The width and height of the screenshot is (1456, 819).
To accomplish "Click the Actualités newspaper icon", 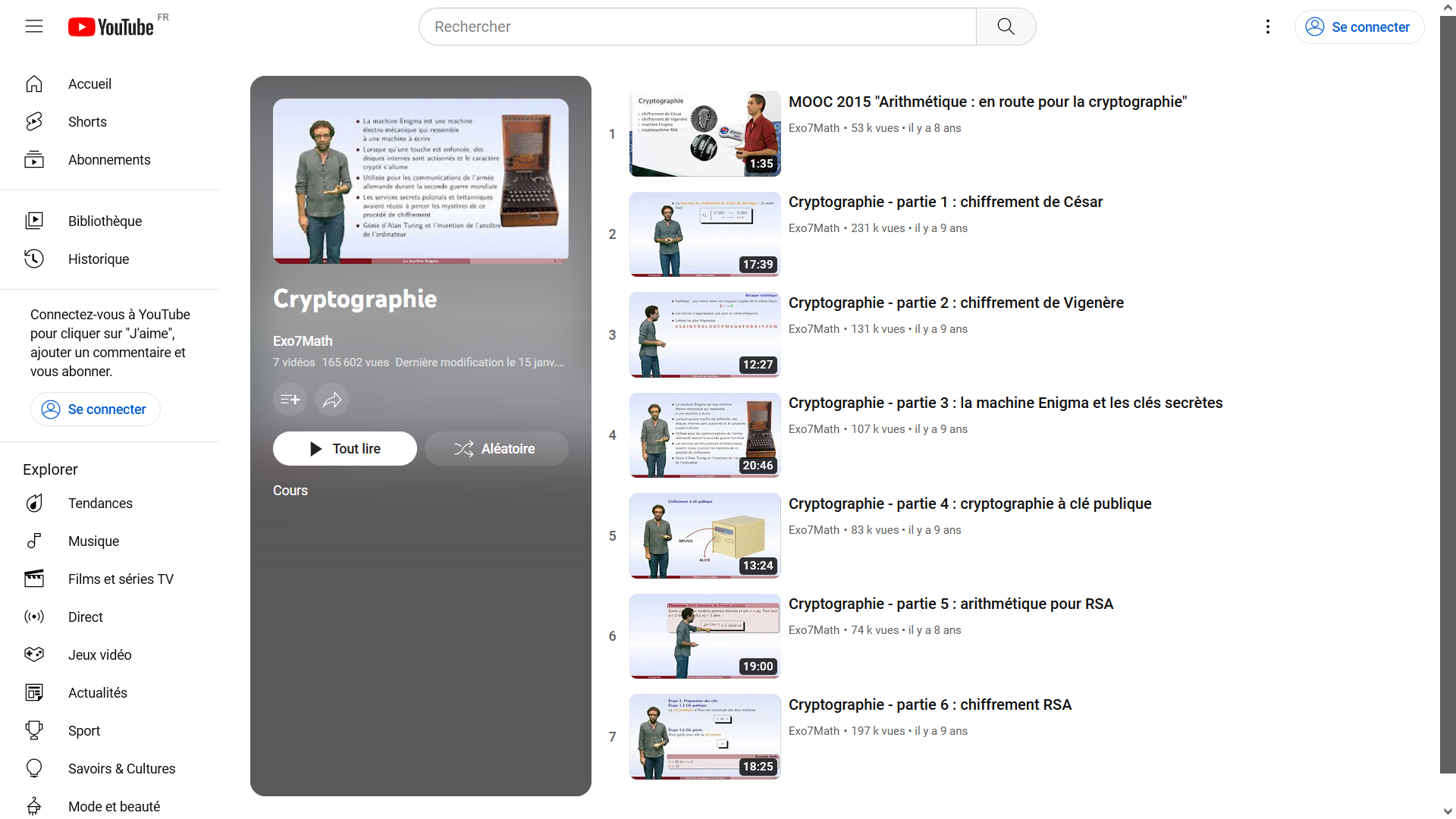I will (34, 692).
